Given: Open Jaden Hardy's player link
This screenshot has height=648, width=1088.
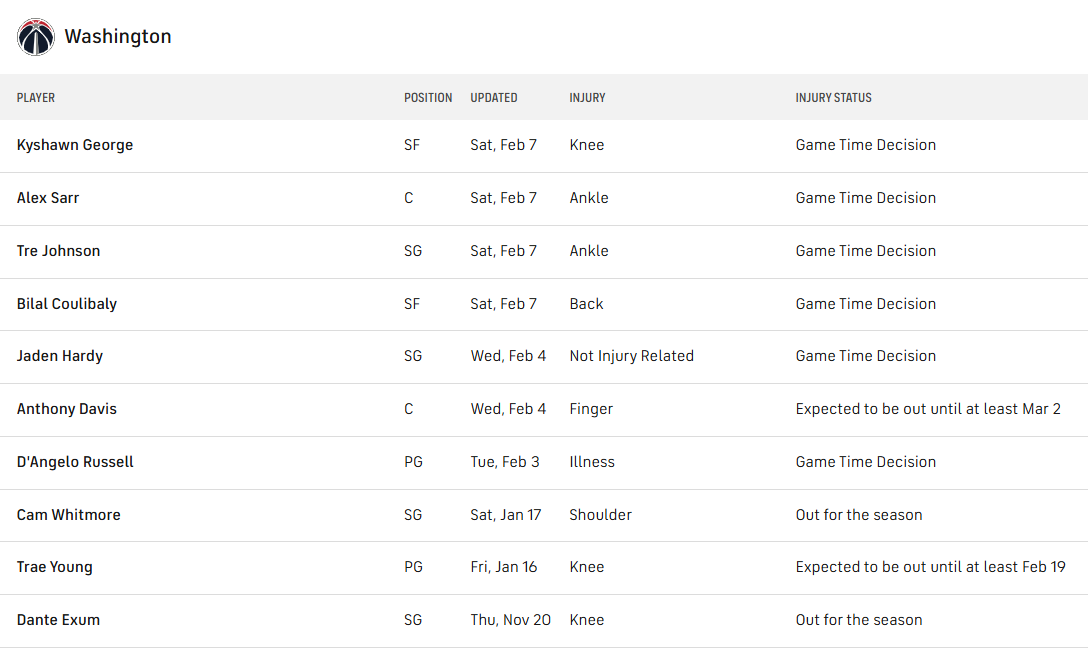Looking at the screenshot, I should click(x=60, y=356).
